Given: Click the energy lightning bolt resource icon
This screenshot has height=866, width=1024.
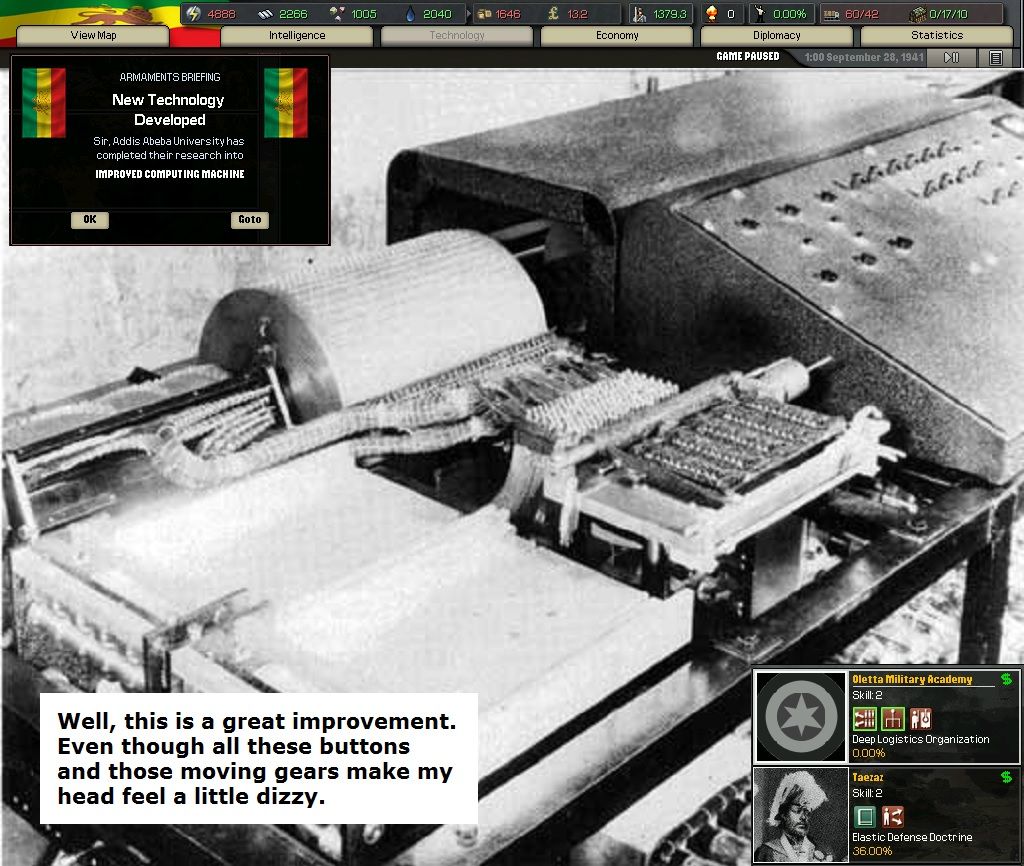Looking at the screenshot, I should coord(195,14).
